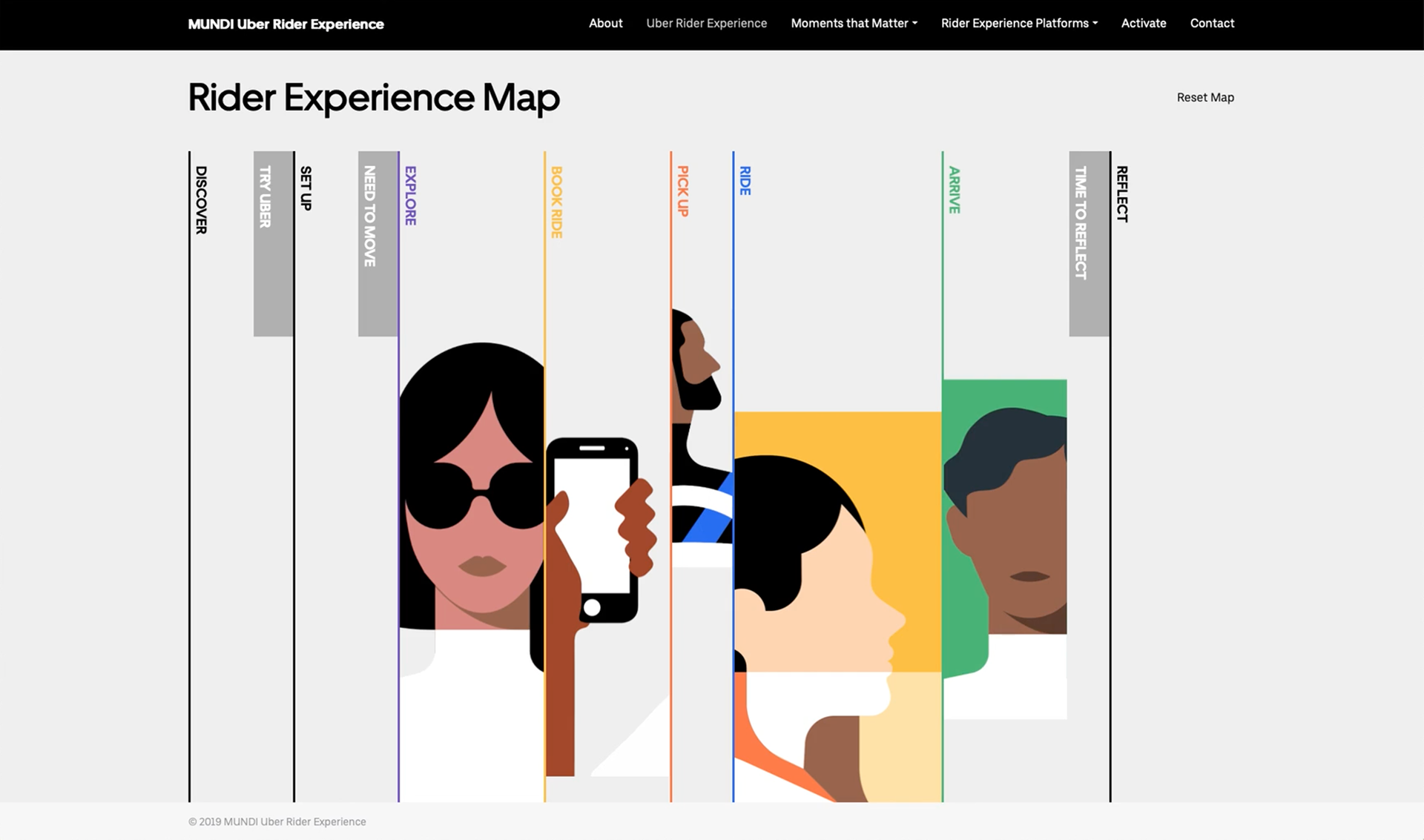Image resolution: width=1424 pixels, height=840 pixels.
Task: Click the woman with sunglasses illustration
Action: coord(472,571)
